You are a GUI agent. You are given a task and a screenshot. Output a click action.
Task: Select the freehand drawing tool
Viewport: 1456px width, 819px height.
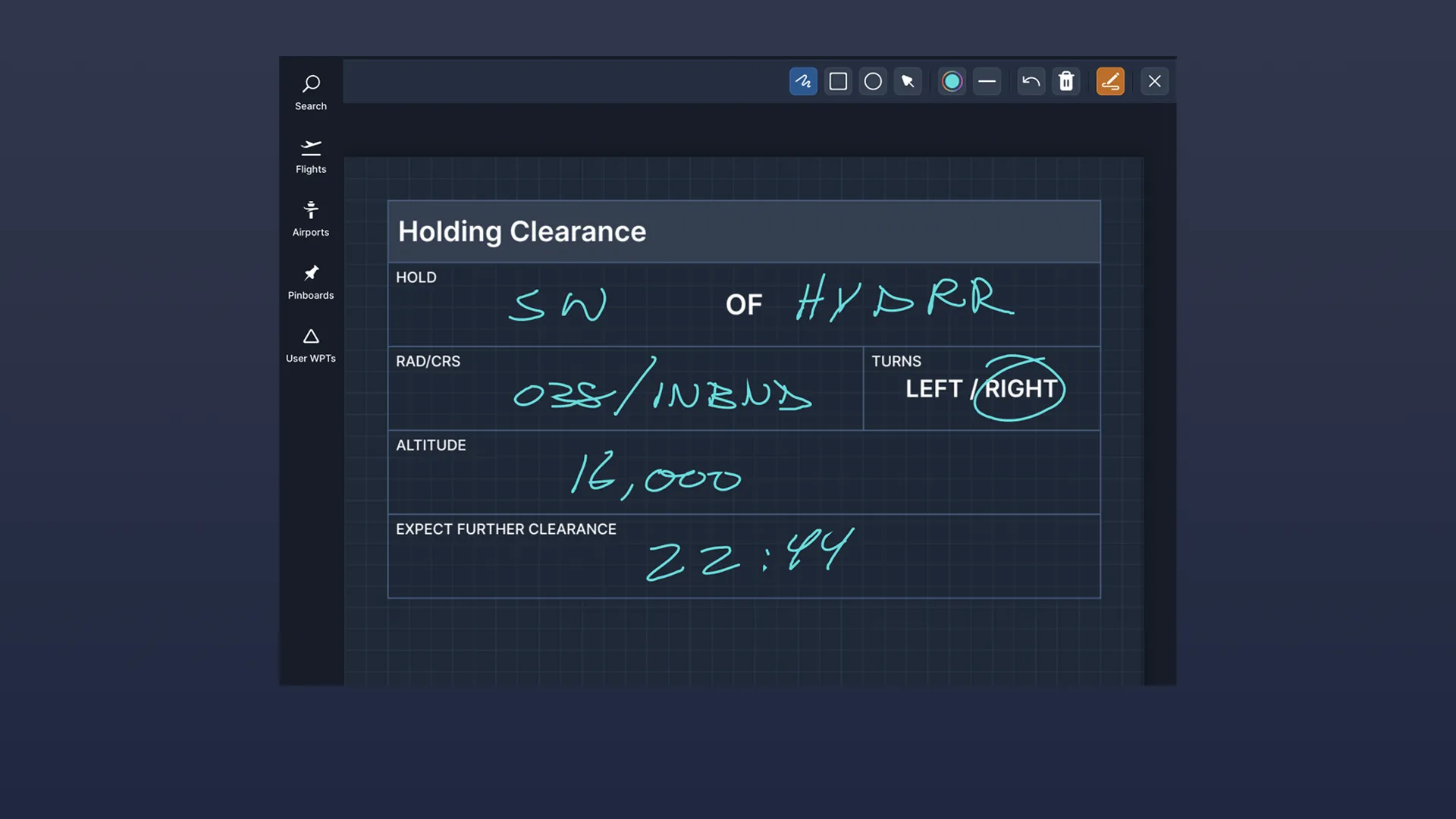click(803, 81)
